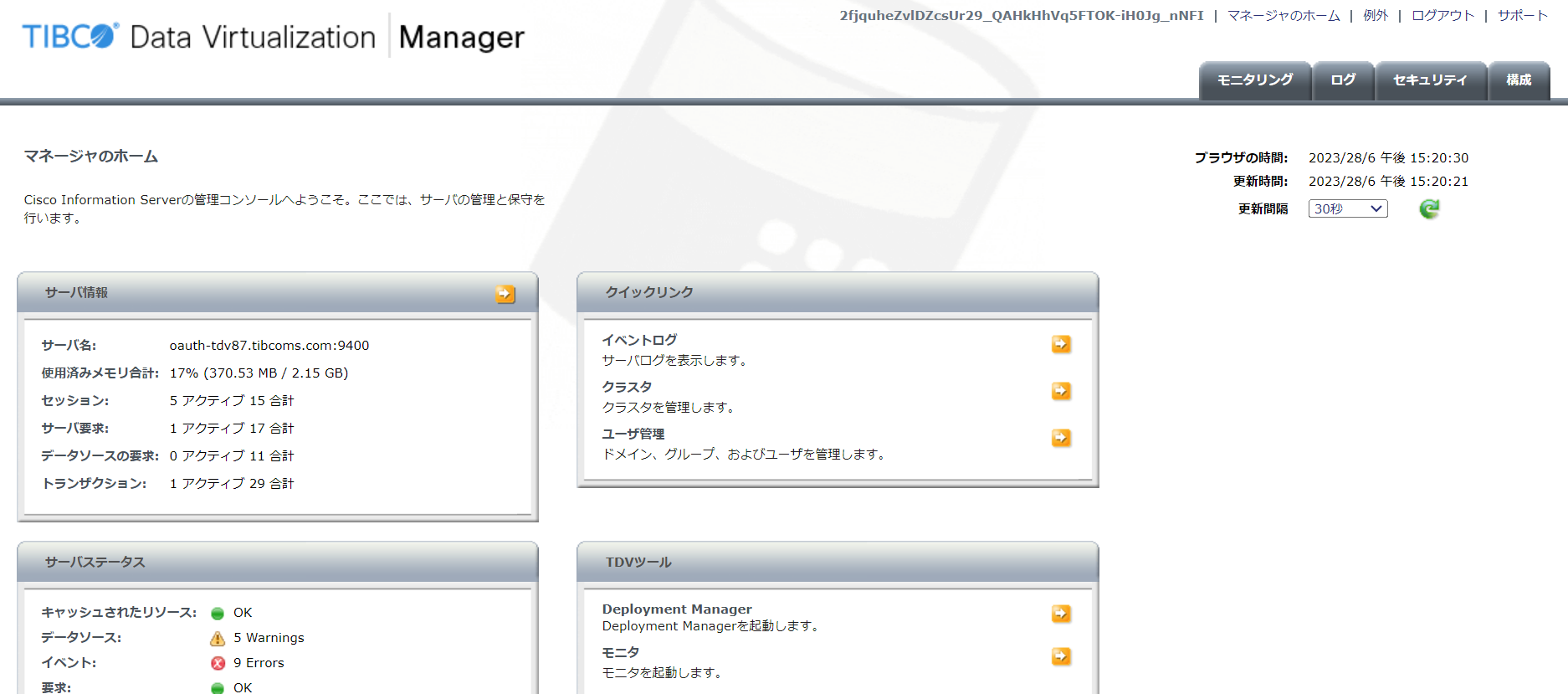Open the セキュリティ tab
This screenshot has height=694, width=1568.
[1431, 80]
